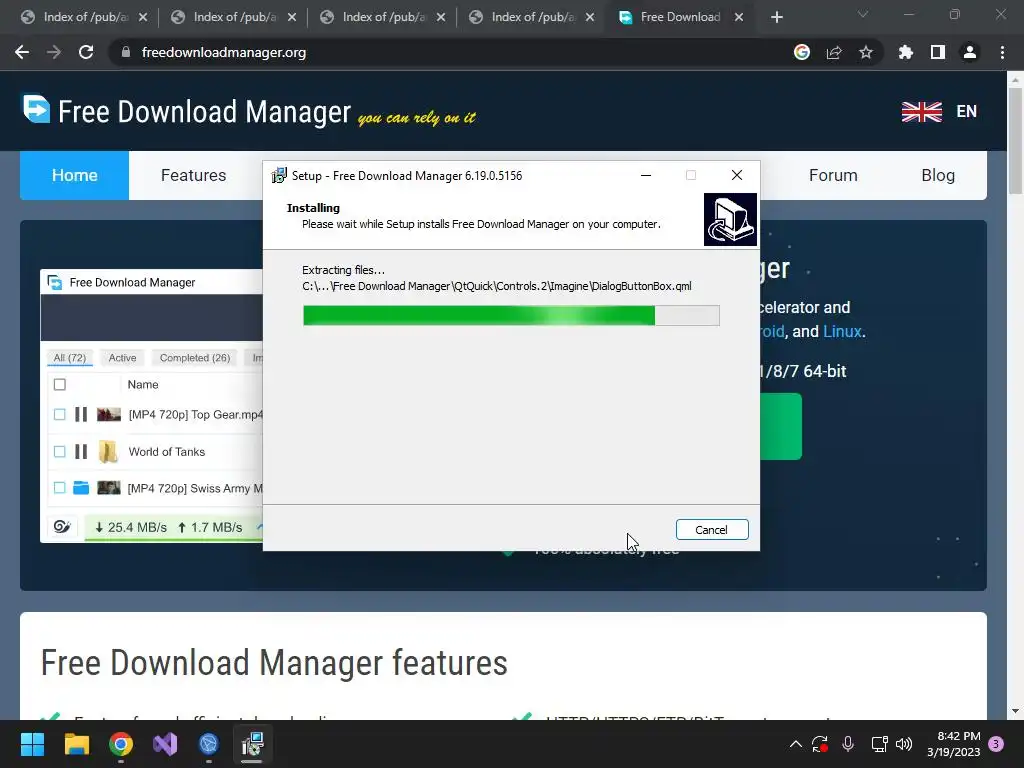
Task: Click the 25.4 MB/s download speed text
Action: pos(131,527)
